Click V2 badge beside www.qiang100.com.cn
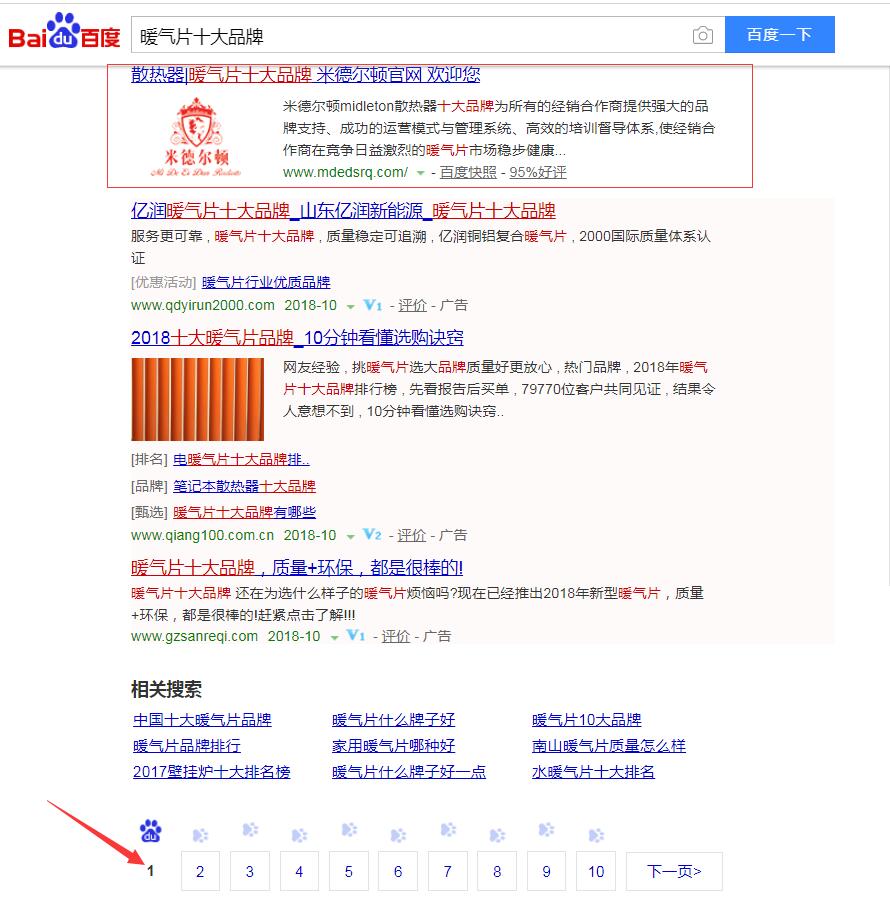Screen dimensions: 890x920 [x=372, y=535]
